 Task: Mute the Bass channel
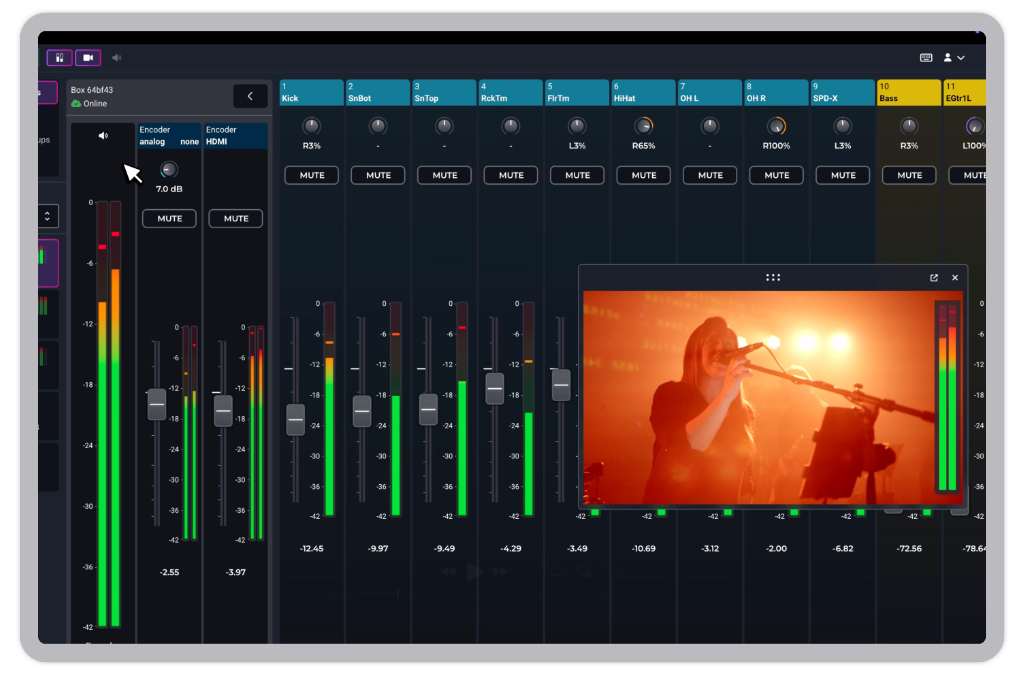point(909,175)
